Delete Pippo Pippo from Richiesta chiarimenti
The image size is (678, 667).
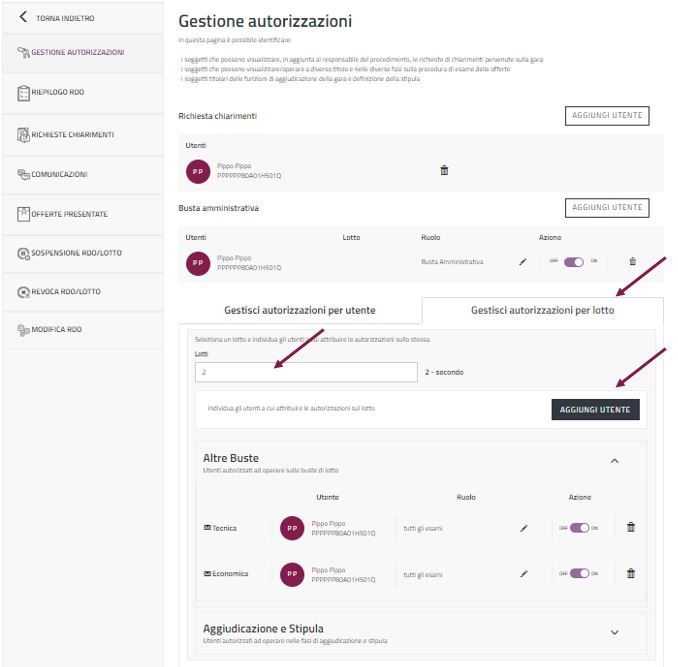click(444, 170)
